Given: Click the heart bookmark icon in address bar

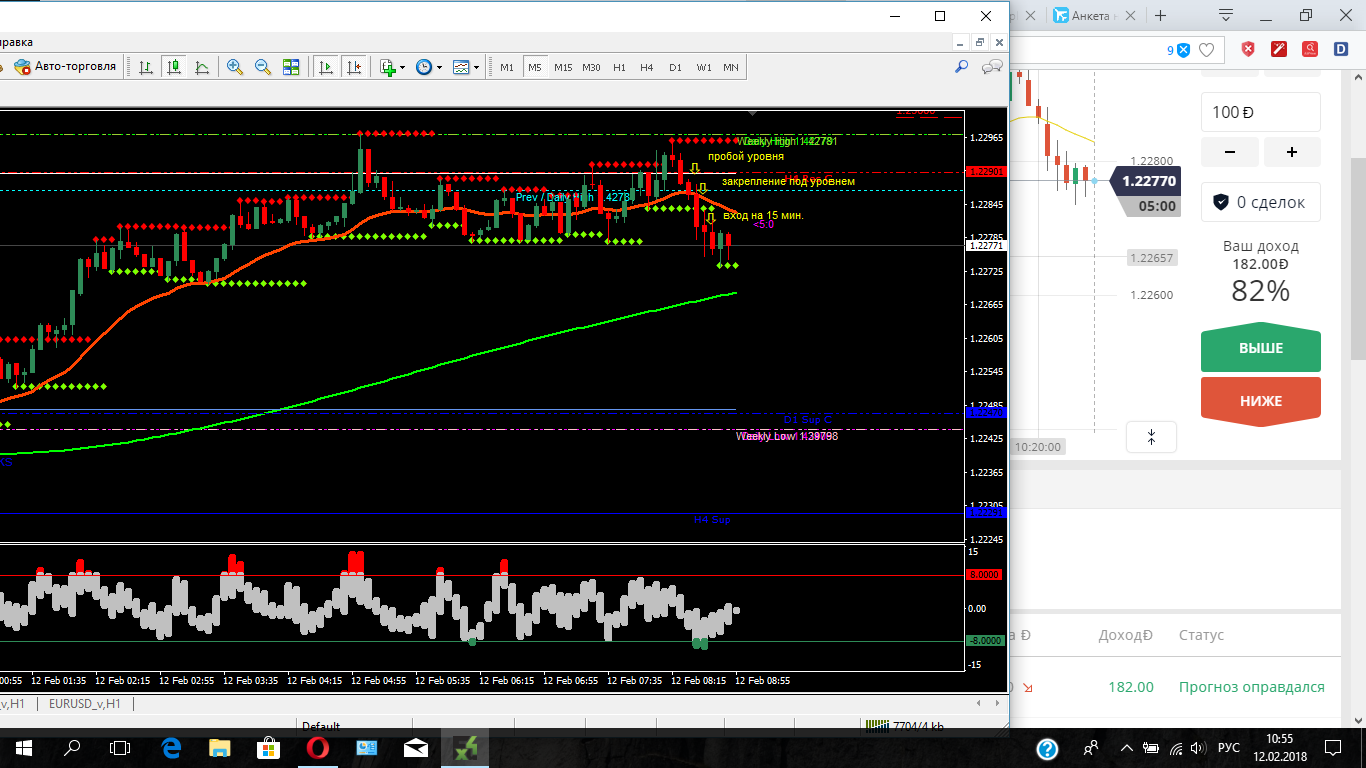Looking at the screenshot, I should coord(1207,49).
